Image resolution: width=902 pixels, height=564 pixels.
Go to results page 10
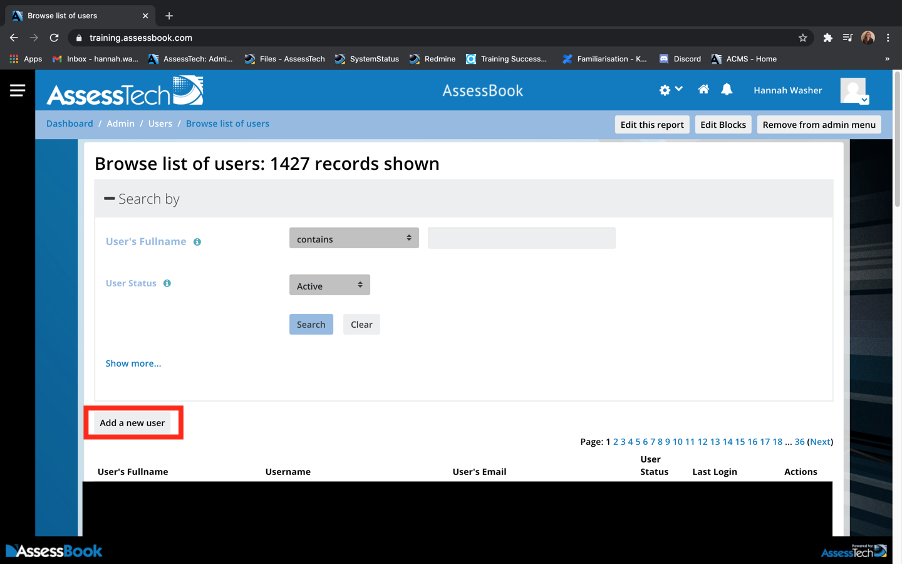pos(678,442)
